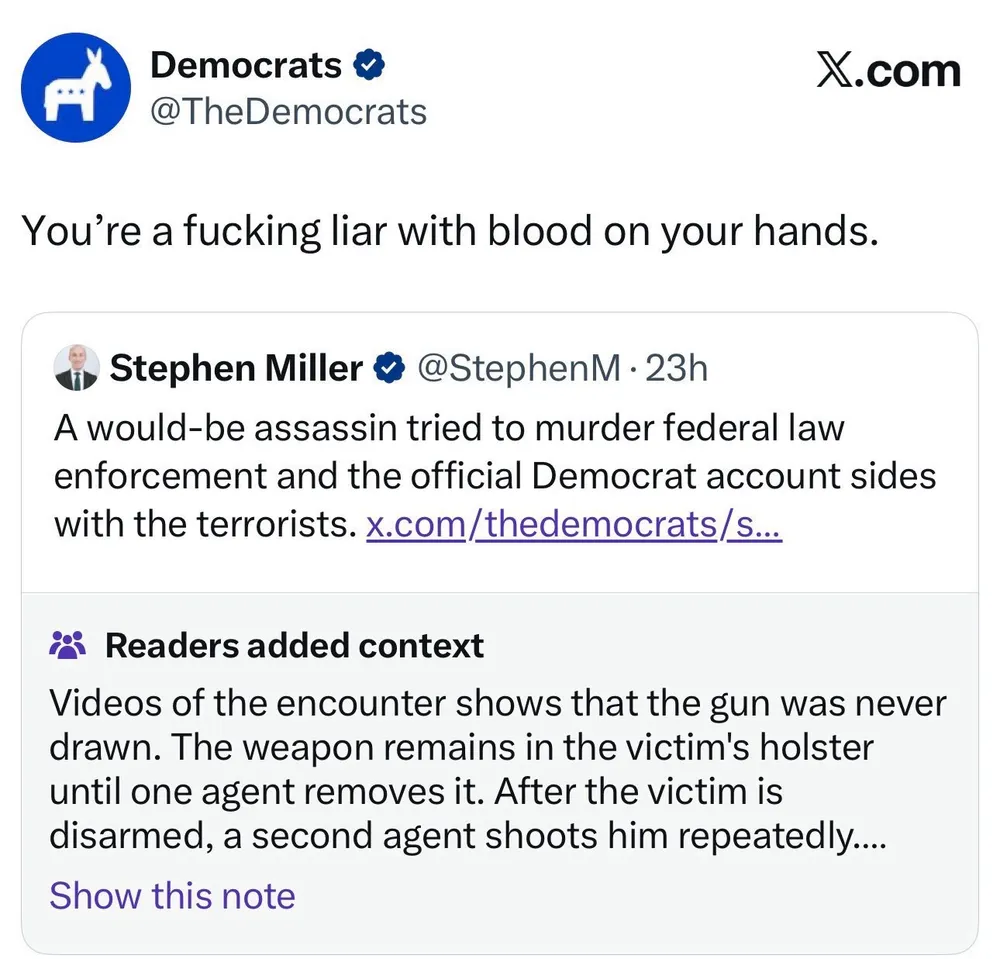Viewport: 1000px width, 959px height.
Task: Click the X.com logo
Action: [888, 72]
